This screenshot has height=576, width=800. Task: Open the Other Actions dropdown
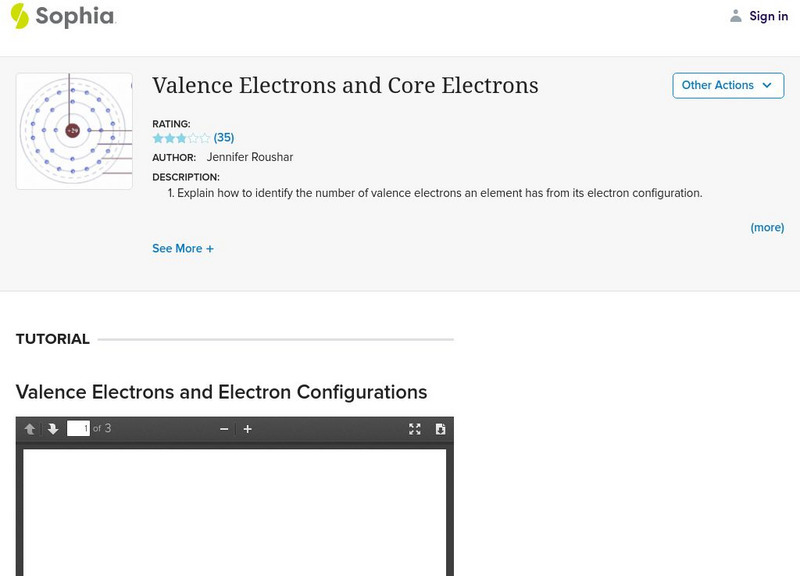pyautogui.click(x=727, y=86)
